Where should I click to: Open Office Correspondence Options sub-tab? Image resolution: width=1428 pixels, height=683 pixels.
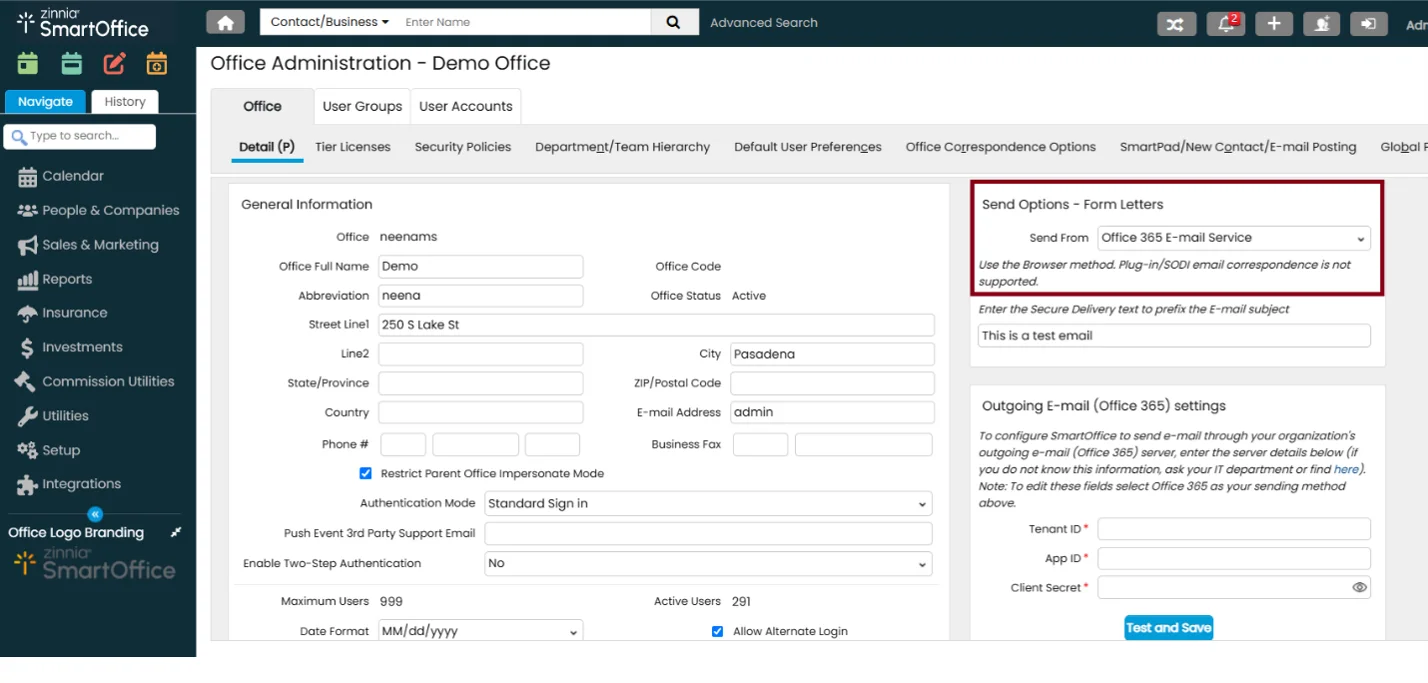pos(1001,147)
